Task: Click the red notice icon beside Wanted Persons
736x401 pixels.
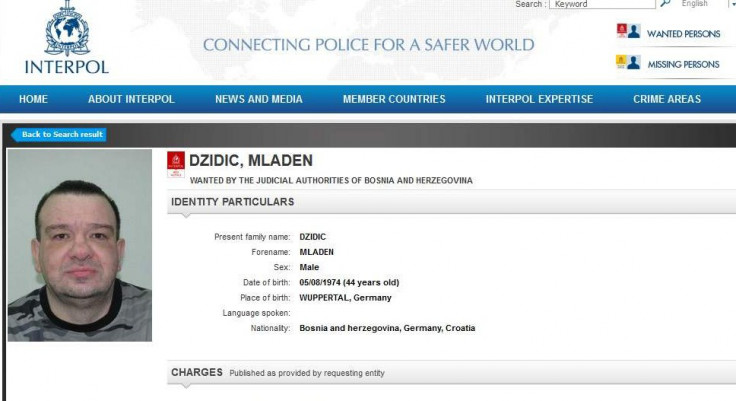Action: (x=622, y=31)
